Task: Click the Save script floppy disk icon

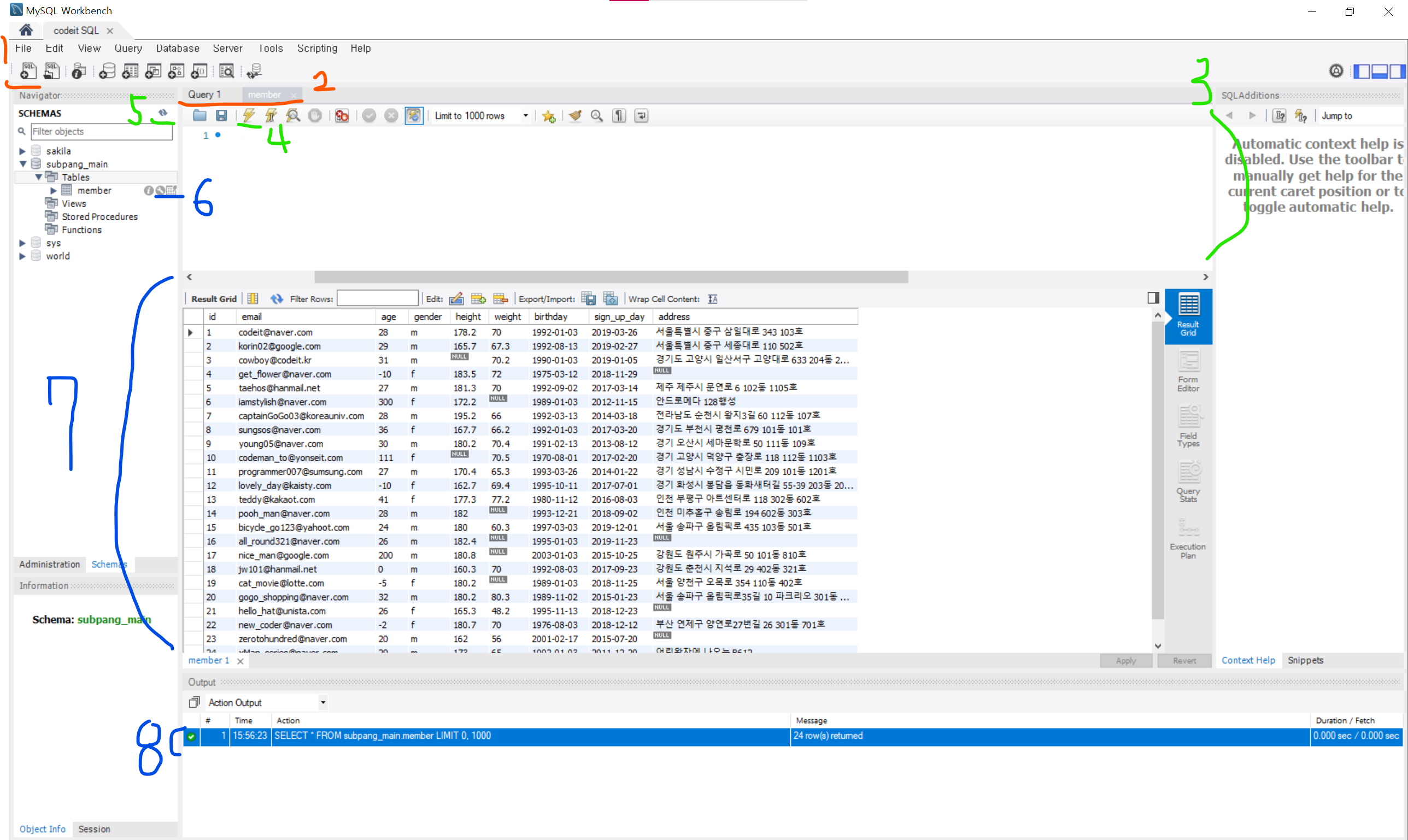Action: (221, 115)
